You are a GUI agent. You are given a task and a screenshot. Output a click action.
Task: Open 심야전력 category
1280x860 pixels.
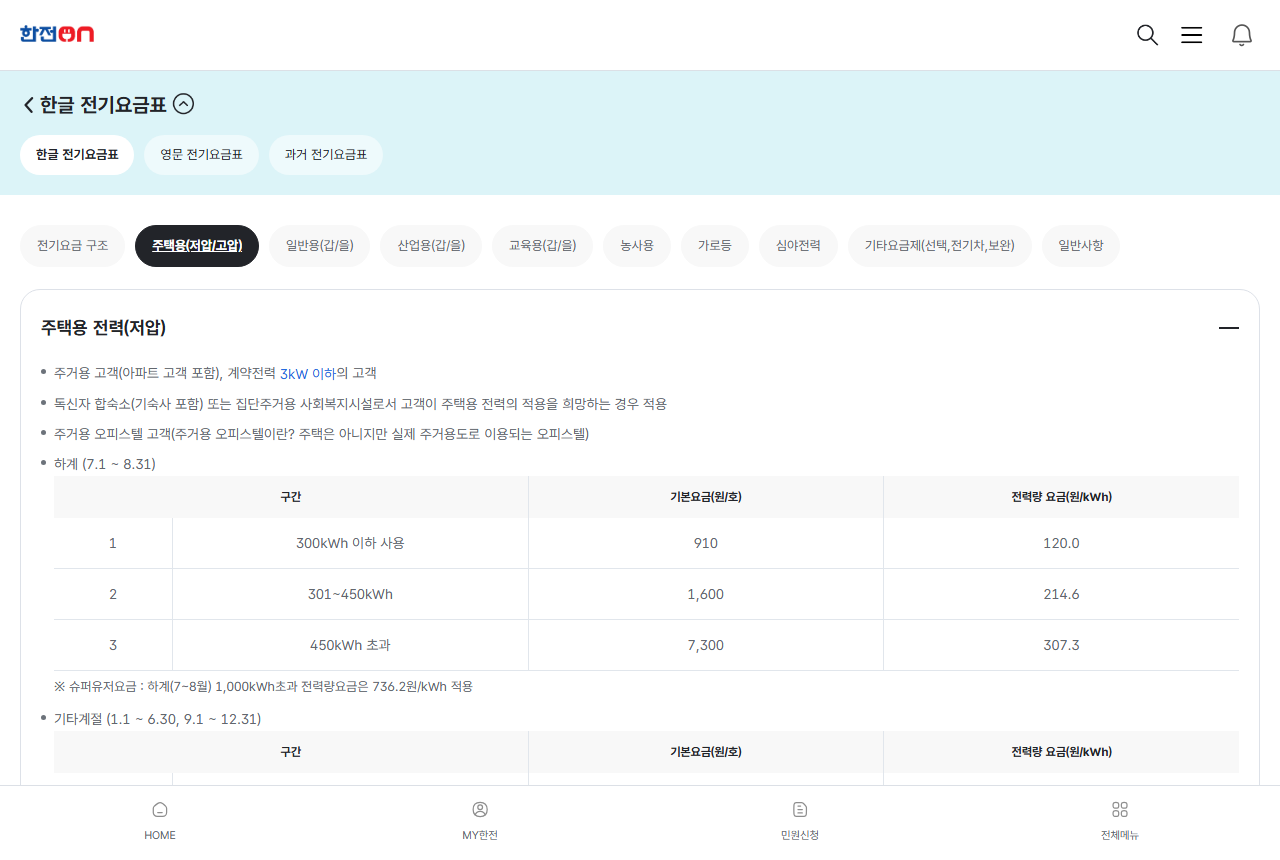[799, 246]
